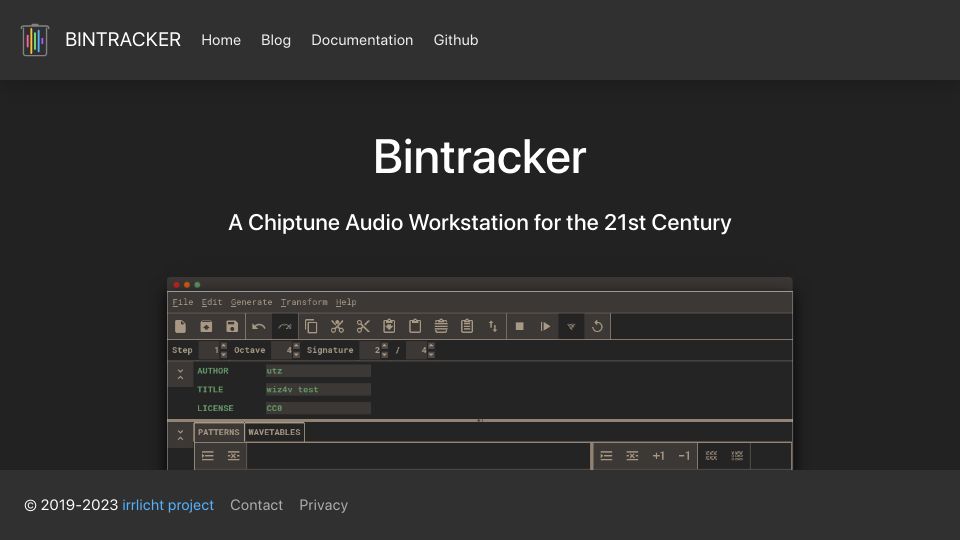Click the 'Signature' label in the settings bar
The height and width of the screenshot is (540, 960).
[x=330, y=350]
